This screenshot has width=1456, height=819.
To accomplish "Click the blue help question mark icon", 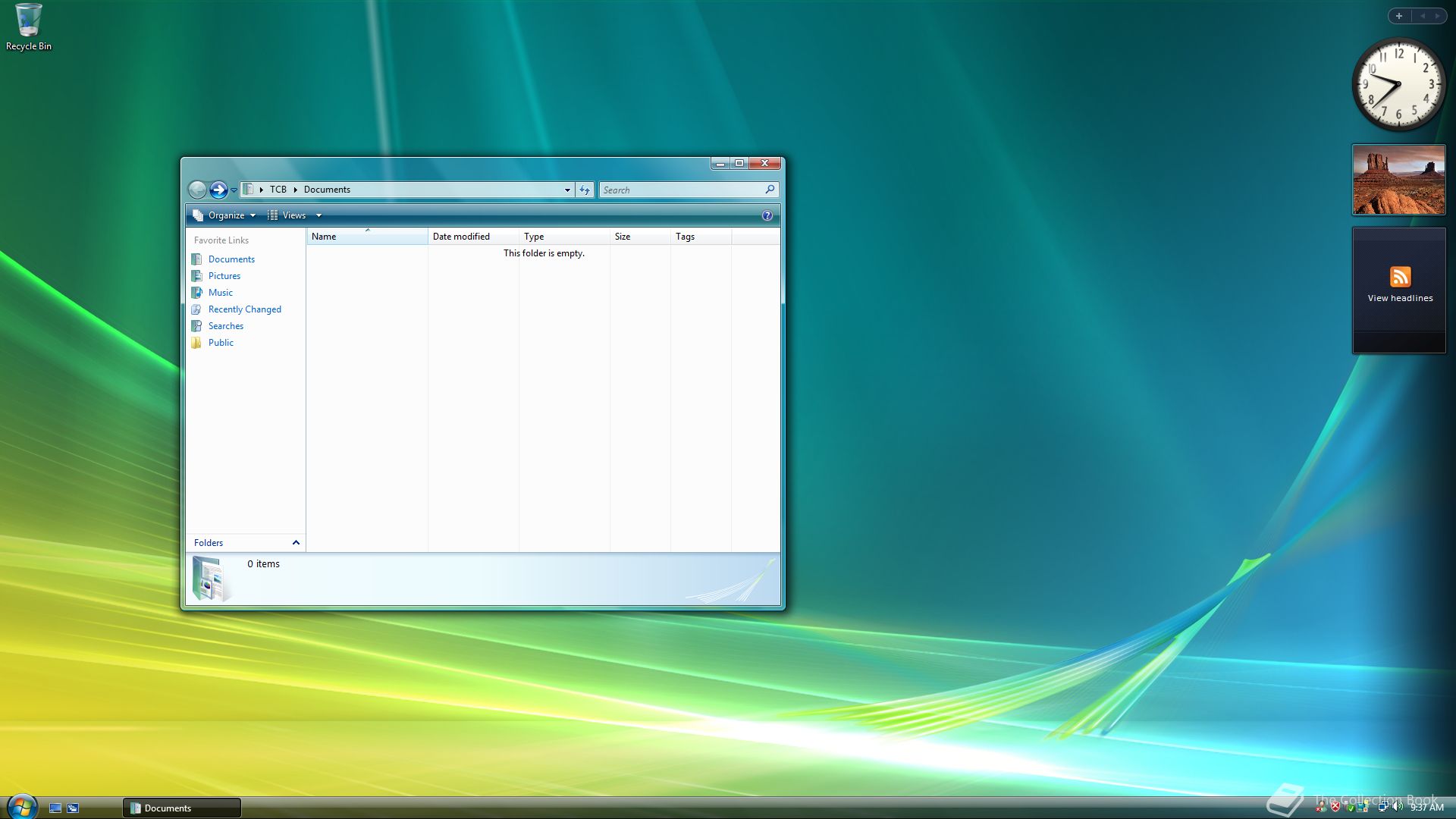I will click(x=767, y=215).
